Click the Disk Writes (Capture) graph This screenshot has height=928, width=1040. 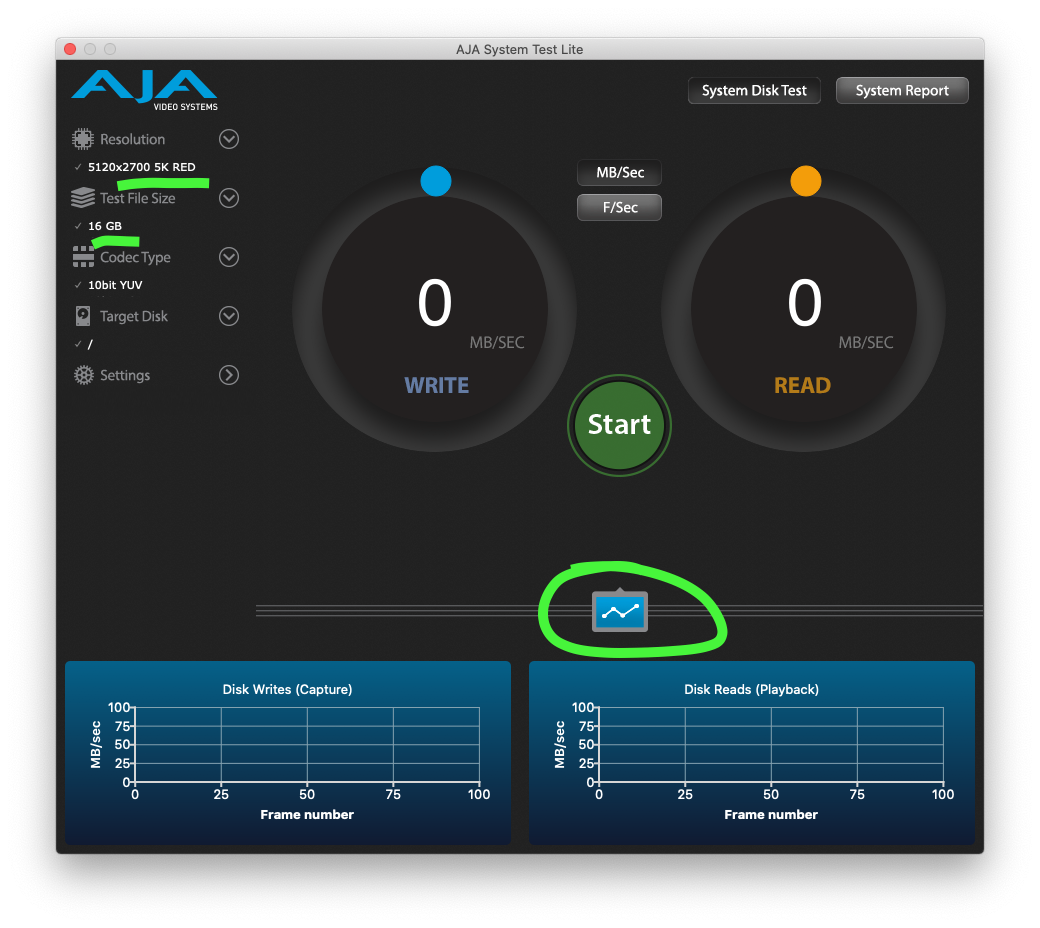coord(288,752)
